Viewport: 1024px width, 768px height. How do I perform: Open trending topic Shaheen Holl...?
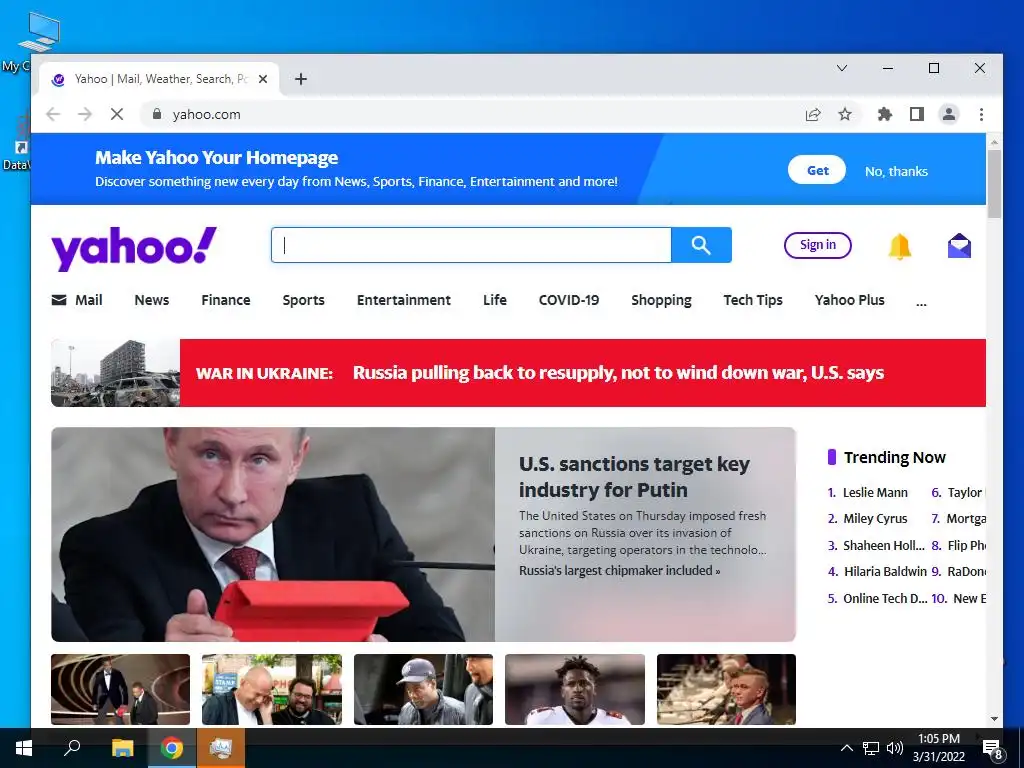point(884,545)
